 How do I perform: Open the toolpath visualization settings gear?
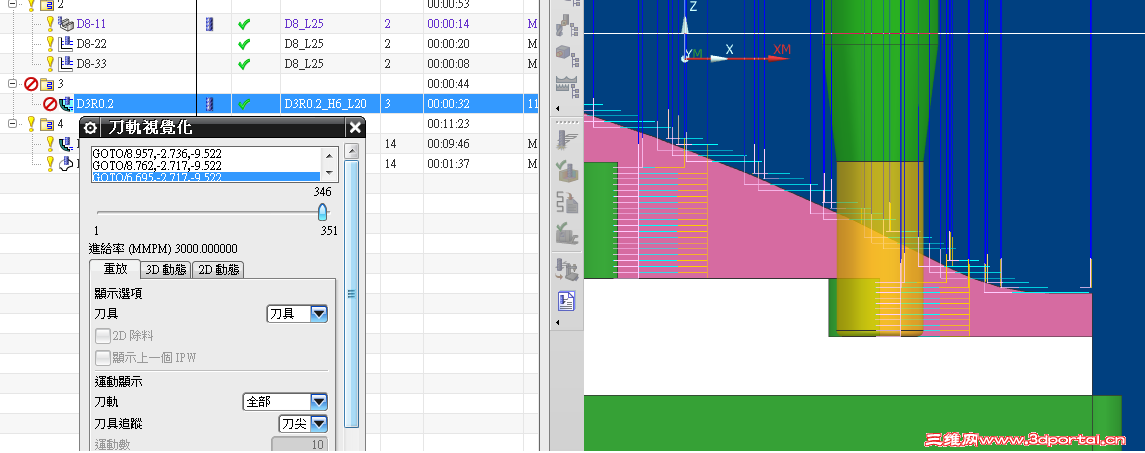tap(90, 128)
